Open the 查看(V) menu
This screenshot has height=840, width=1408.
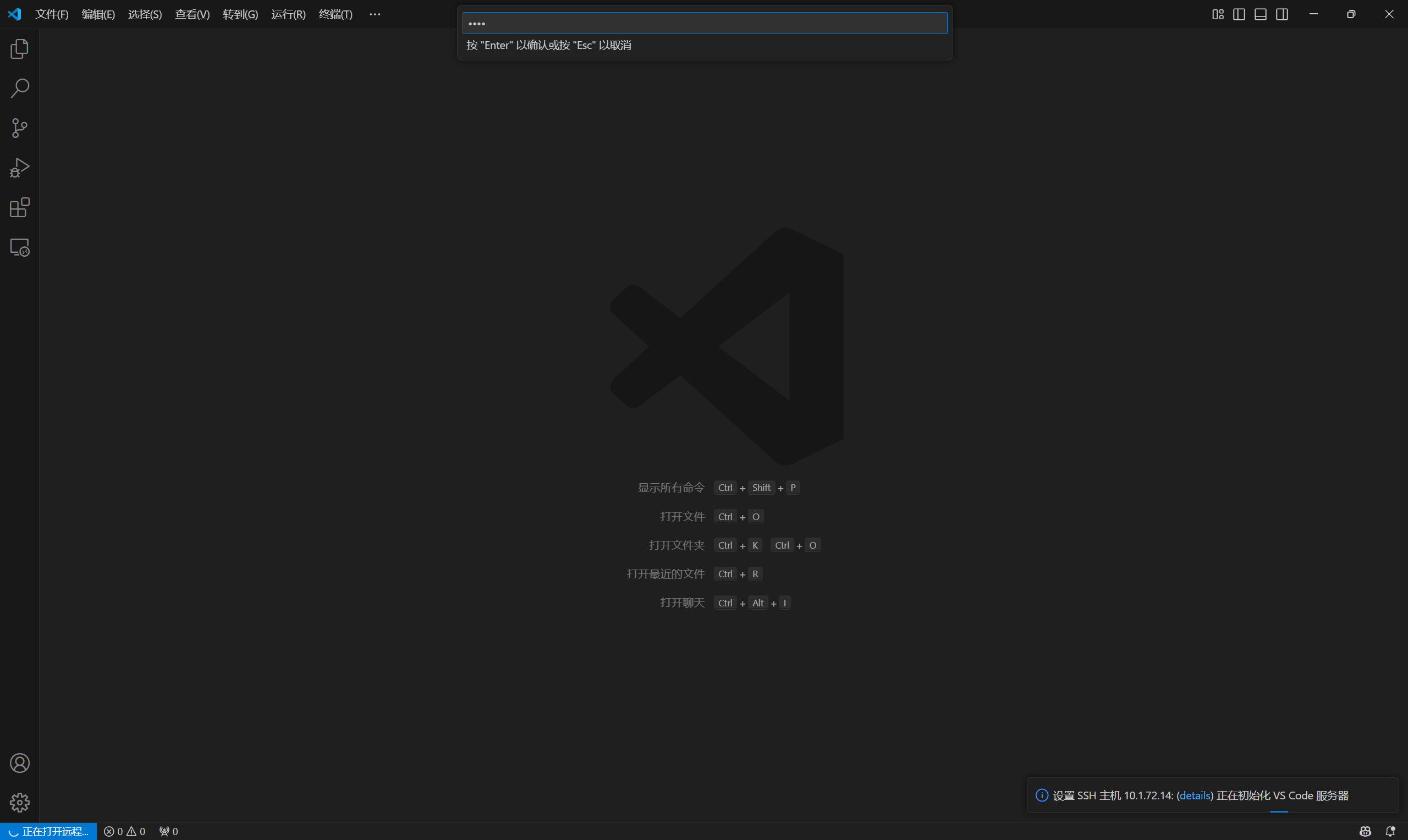tap(192, 14)
